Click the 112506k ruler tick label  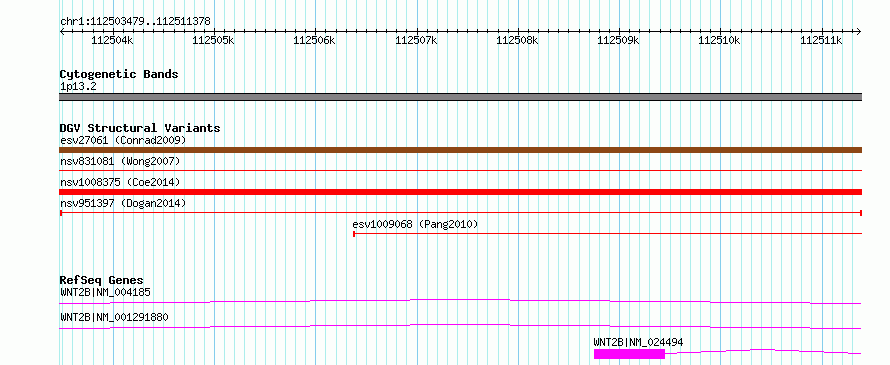click(314, 40)
